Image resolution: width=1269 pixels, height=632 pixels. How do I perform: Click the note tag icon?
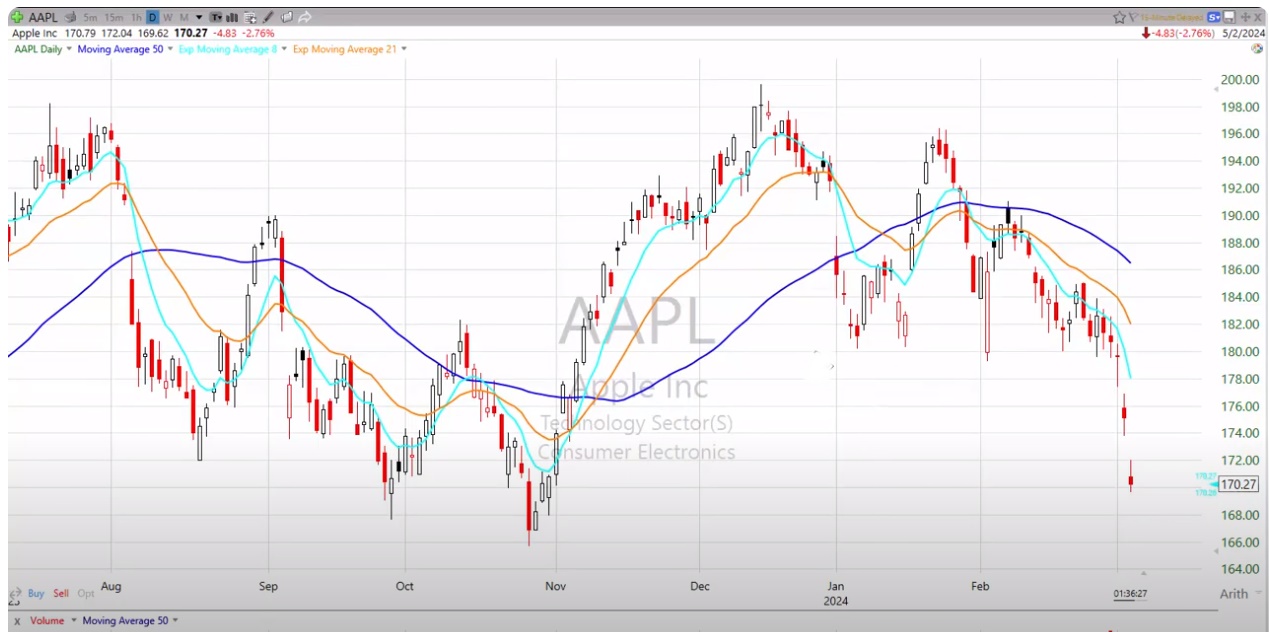[287, 18]
